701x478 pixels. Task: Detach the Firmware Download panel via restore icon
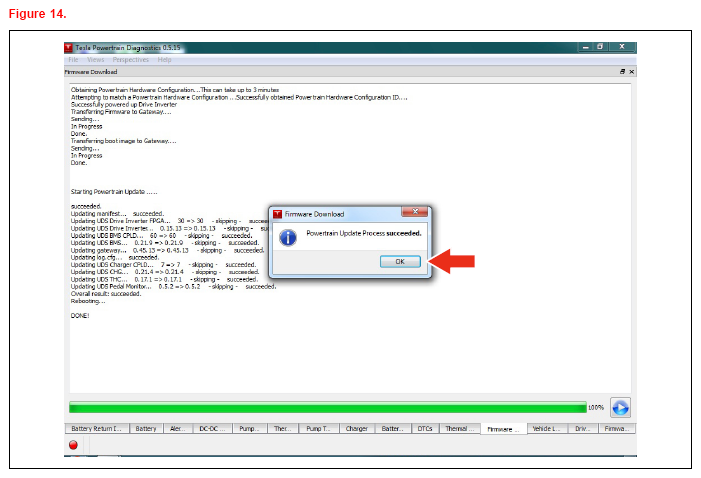pos(622,72)
